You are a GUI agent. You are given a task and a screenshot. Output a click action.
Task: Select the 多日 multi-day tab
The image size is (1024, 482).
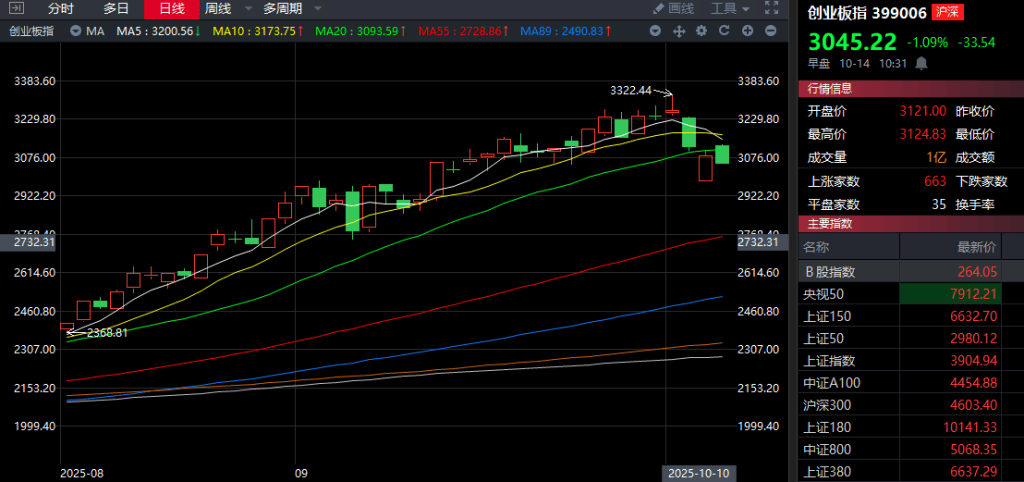(x=116, y=9)
